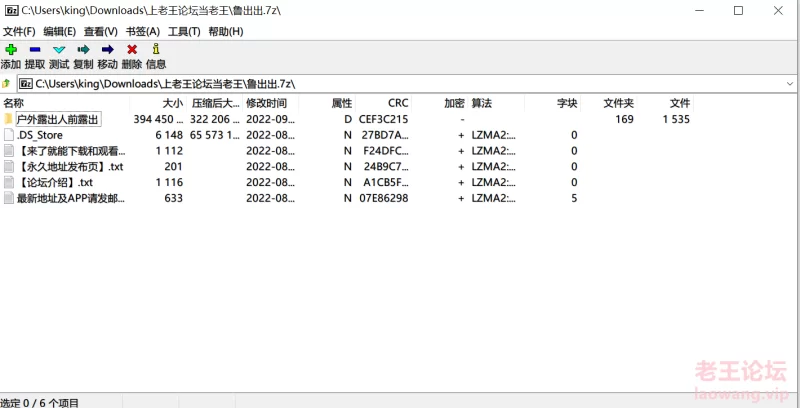Select the 户外露出人前露出 folder
This screenshot has width=800, height=408.
[58, 120]
